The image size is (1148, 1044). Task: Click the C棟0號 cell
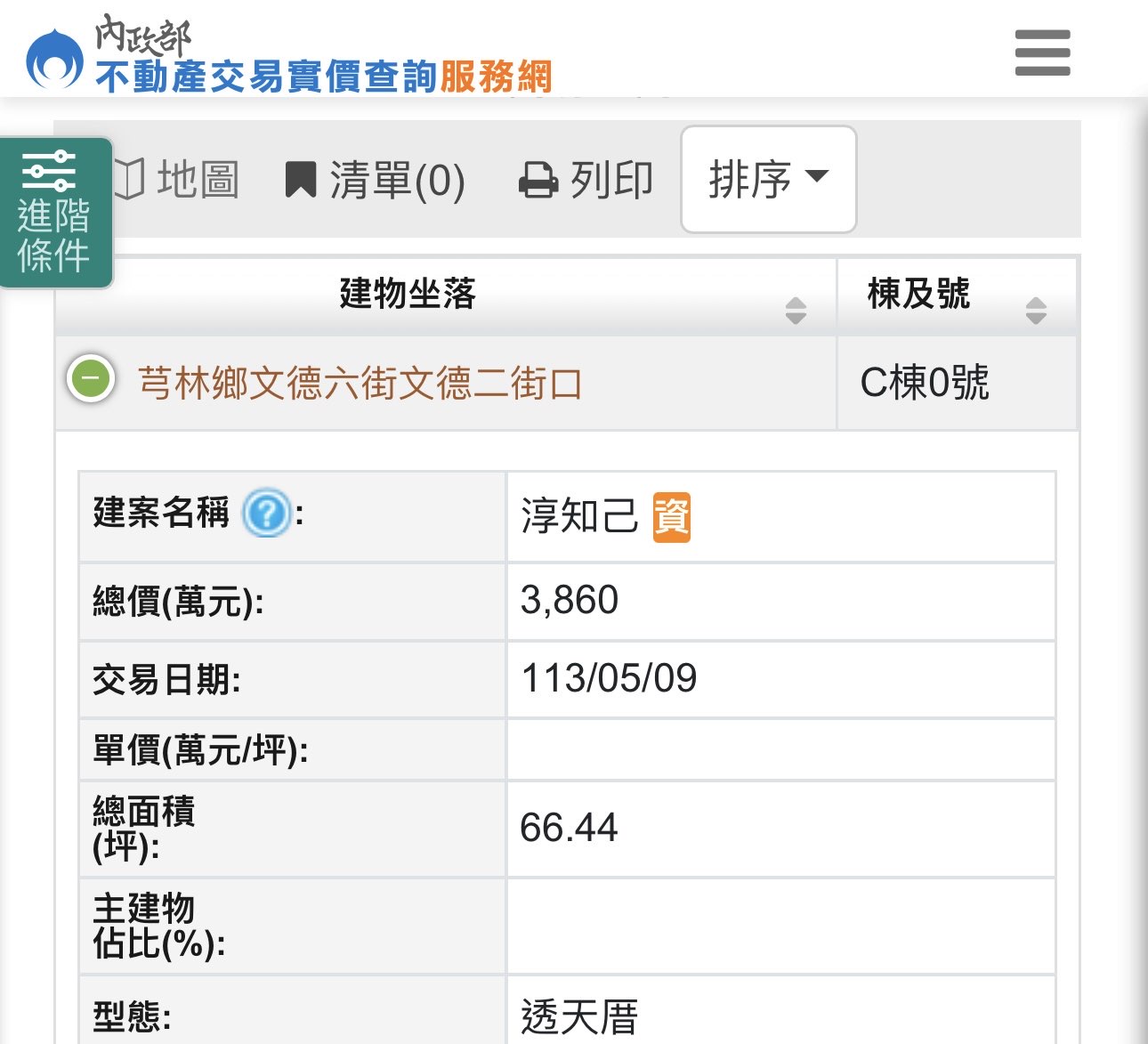925,384
